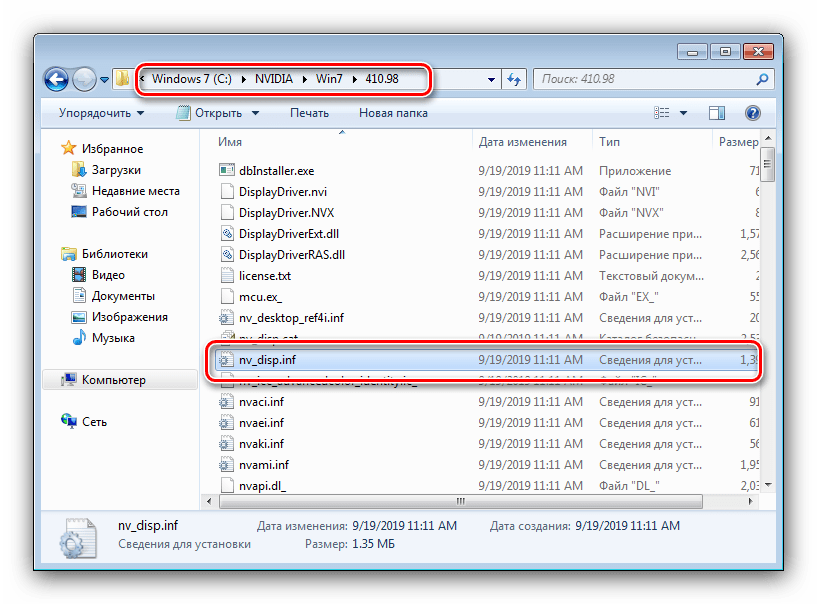Select the nvapi.dl_ file in list
The image size is (817, 604).
point(263,485)
